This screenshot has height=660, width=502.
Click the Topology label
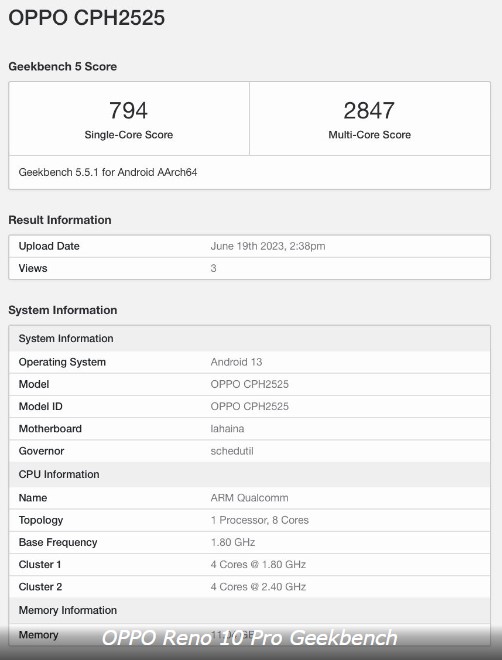(41, 520)
